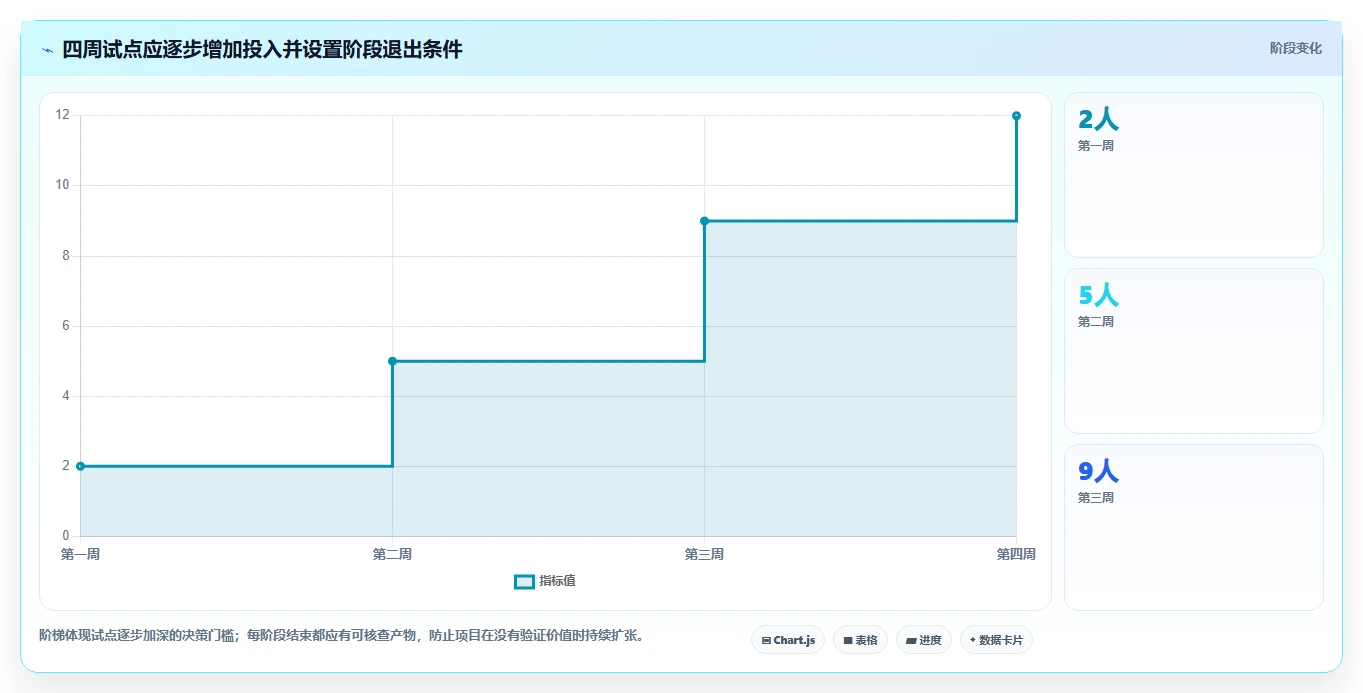Click the sparkle icon in 数据卡片 tag
1363x693 pixels.
click(973, 640)
